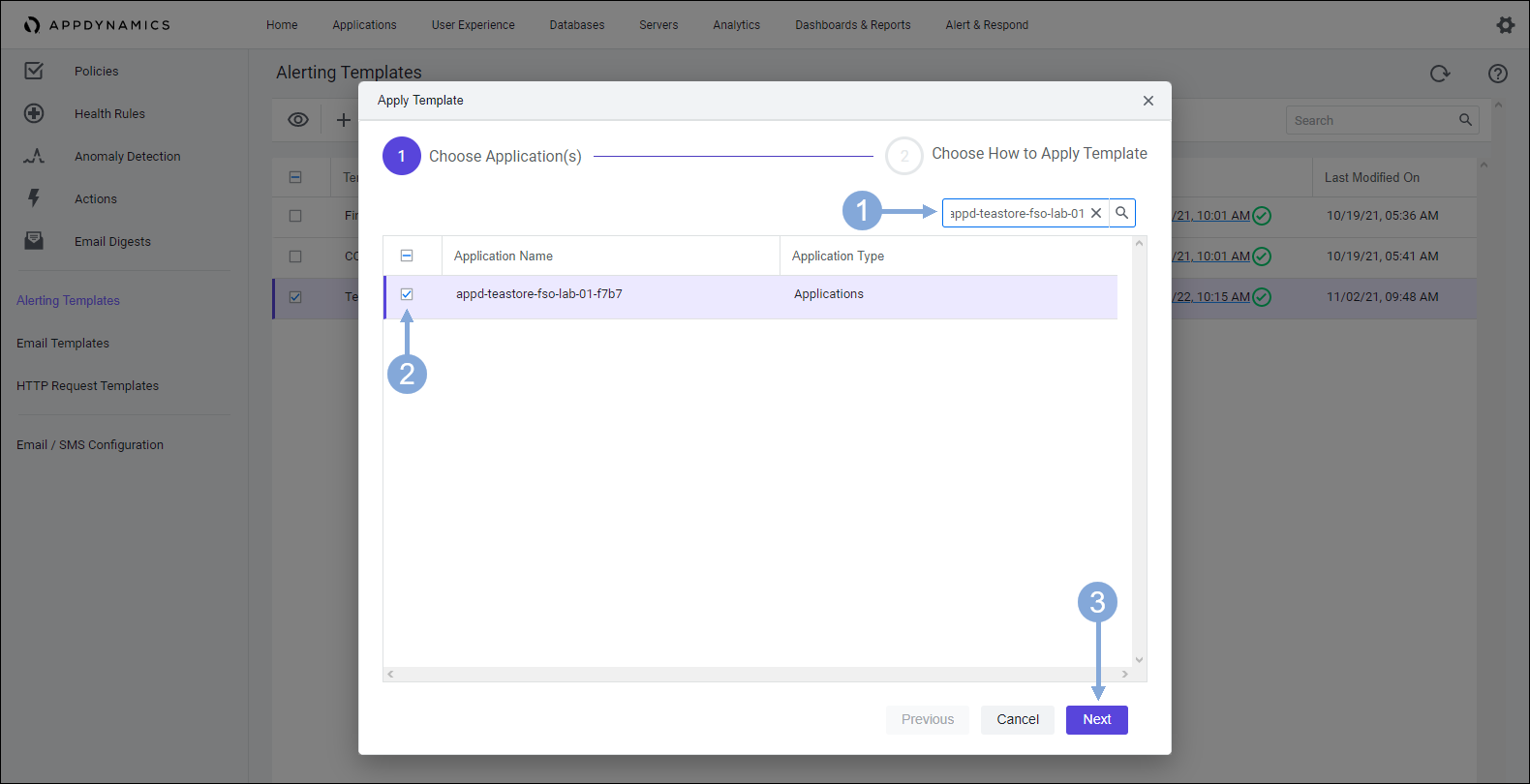Viewport: 1530px width, 784px height.
Task: Uncheck the third selected template row checkbox
Action: (295, 297)
